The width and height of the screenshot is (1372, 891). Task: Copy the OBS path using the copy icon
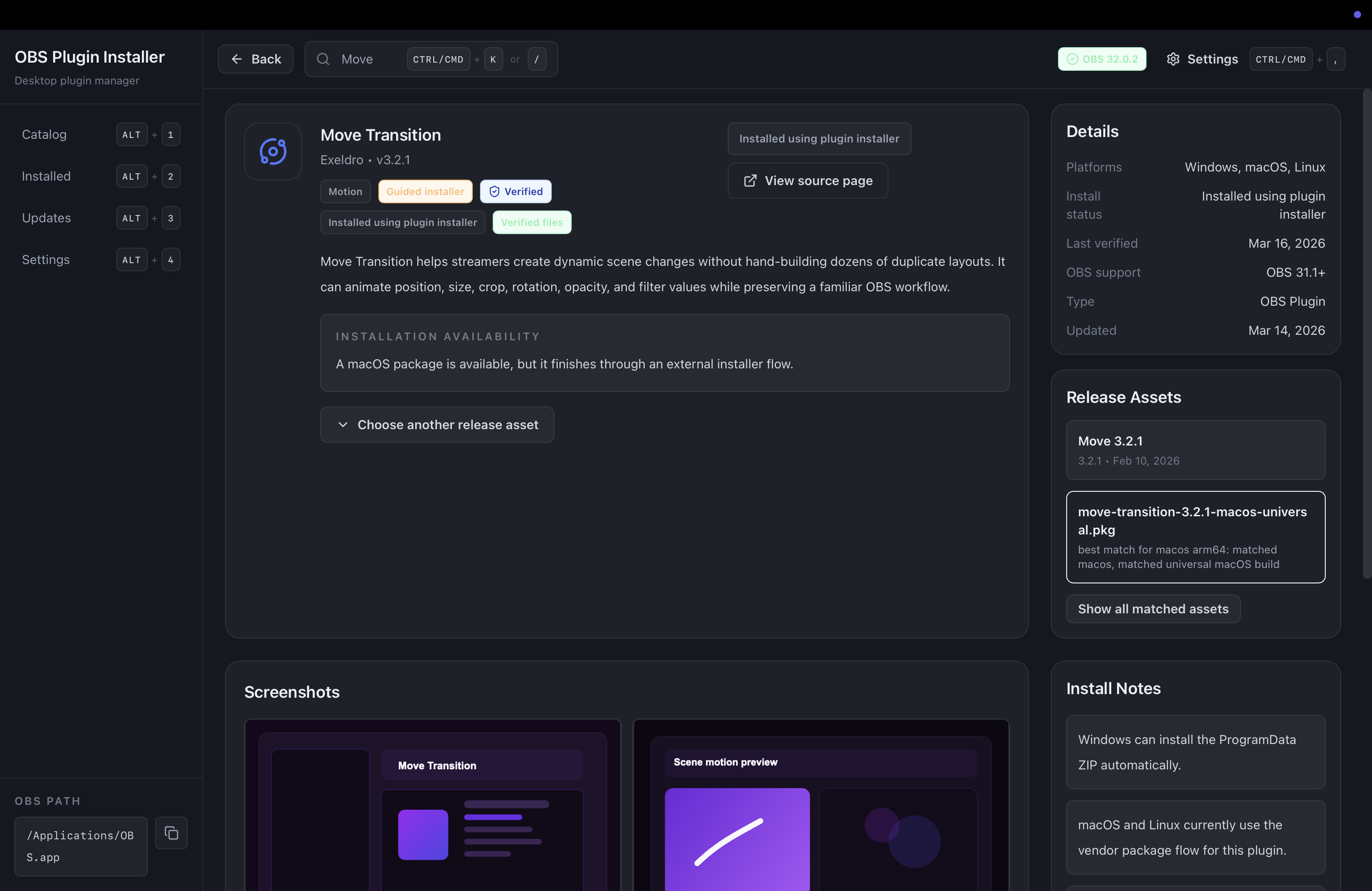click(171, 833)
